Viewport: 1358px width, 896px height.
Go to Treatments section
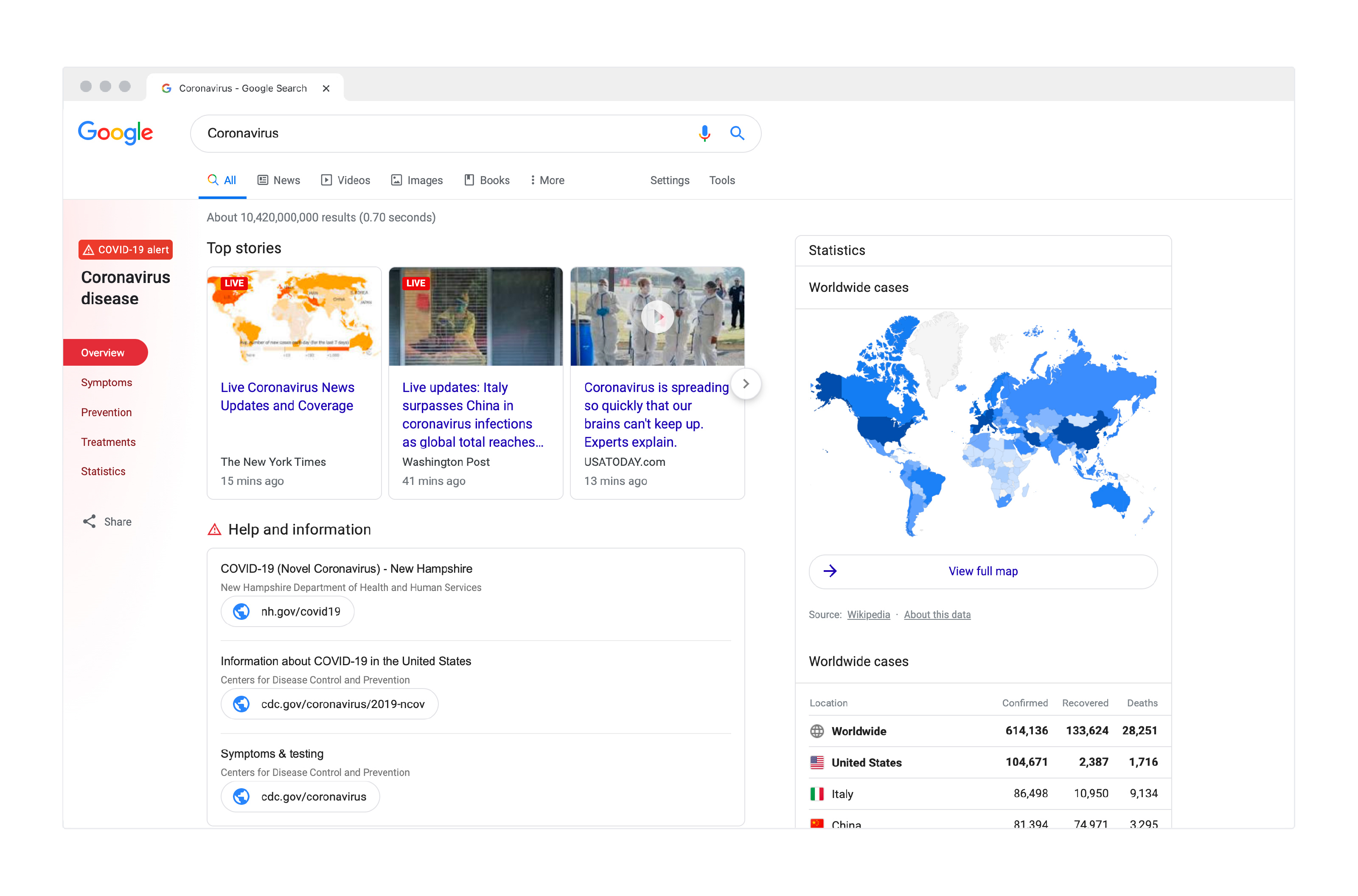point(108,442)
